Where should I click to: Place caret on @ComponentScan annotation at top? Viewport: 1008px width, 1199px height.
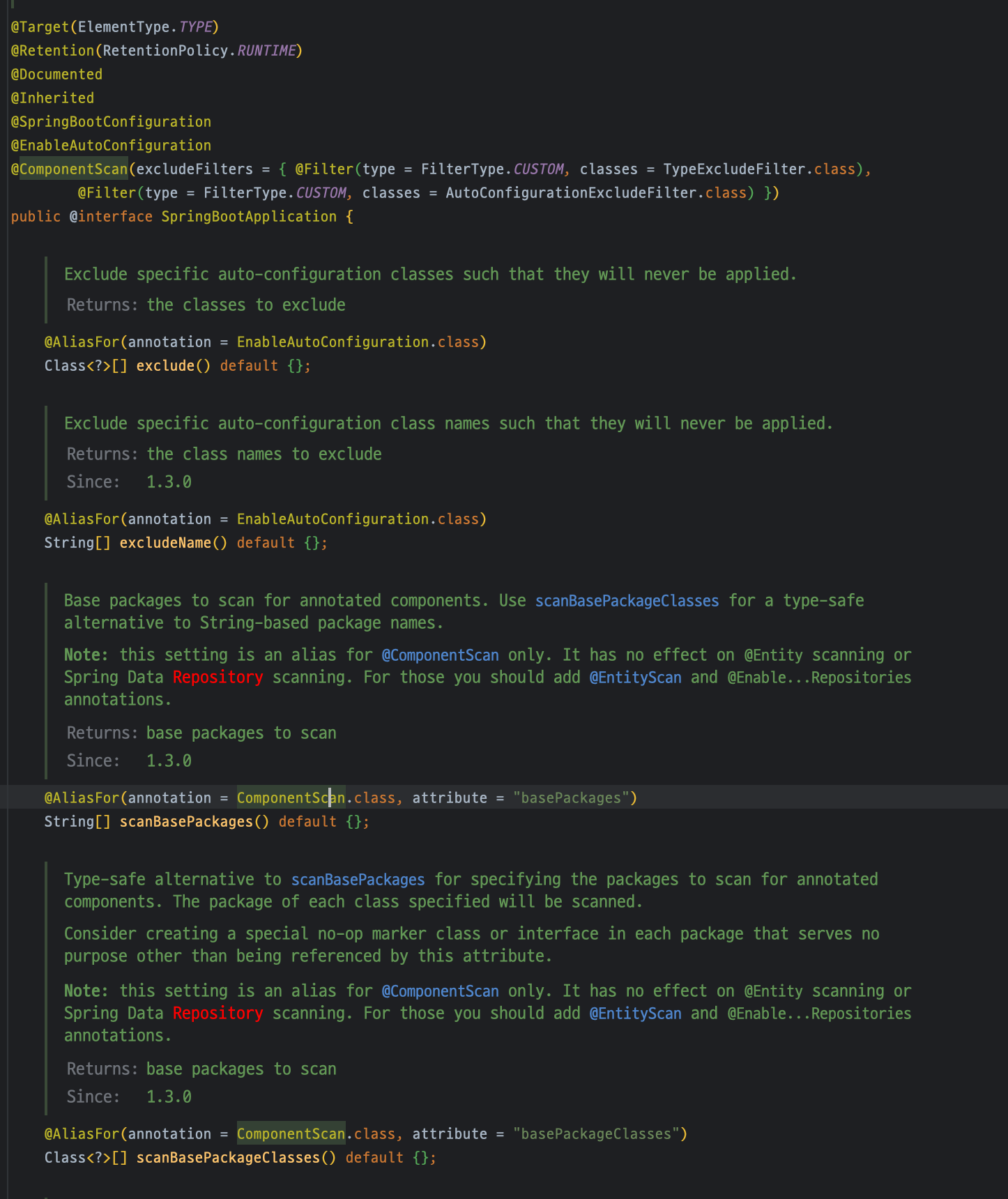[70, 169]
